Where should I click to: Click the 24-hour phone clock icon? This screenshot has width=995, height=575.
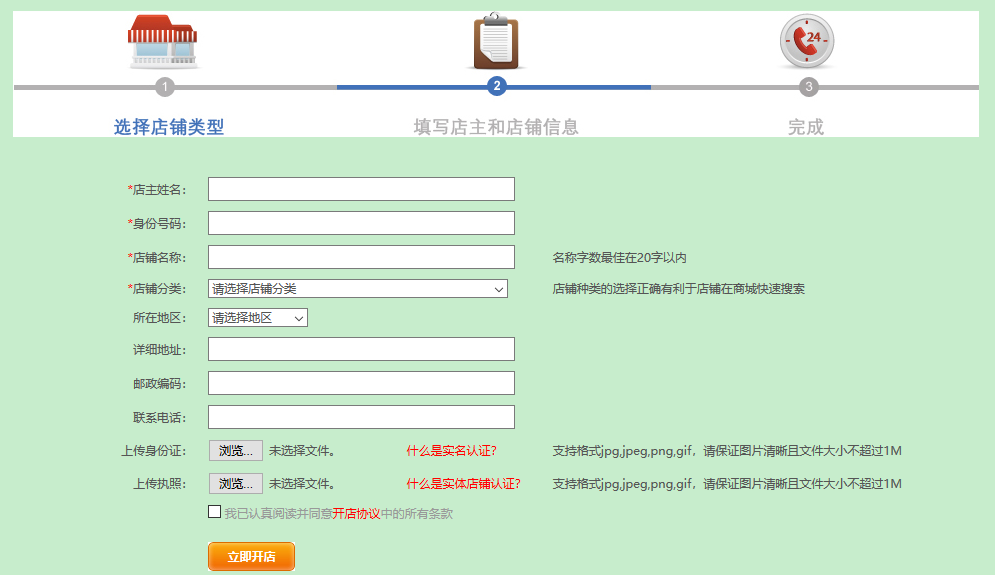(x=806, y=42)
